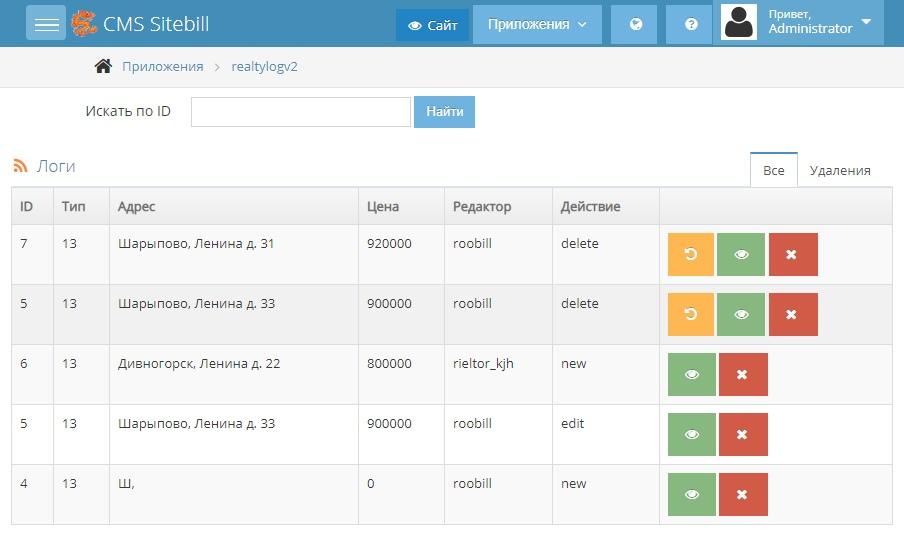Viewport: 904px width, 536px height.
Task: Show details for ID 4 log
Action: pyautogui.click(x=692, y=494)
